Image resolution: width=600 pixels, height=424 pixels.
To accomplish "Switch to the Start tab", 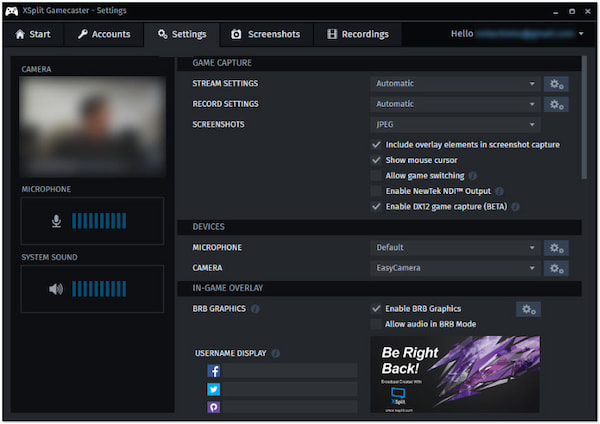I will [33, 34].
